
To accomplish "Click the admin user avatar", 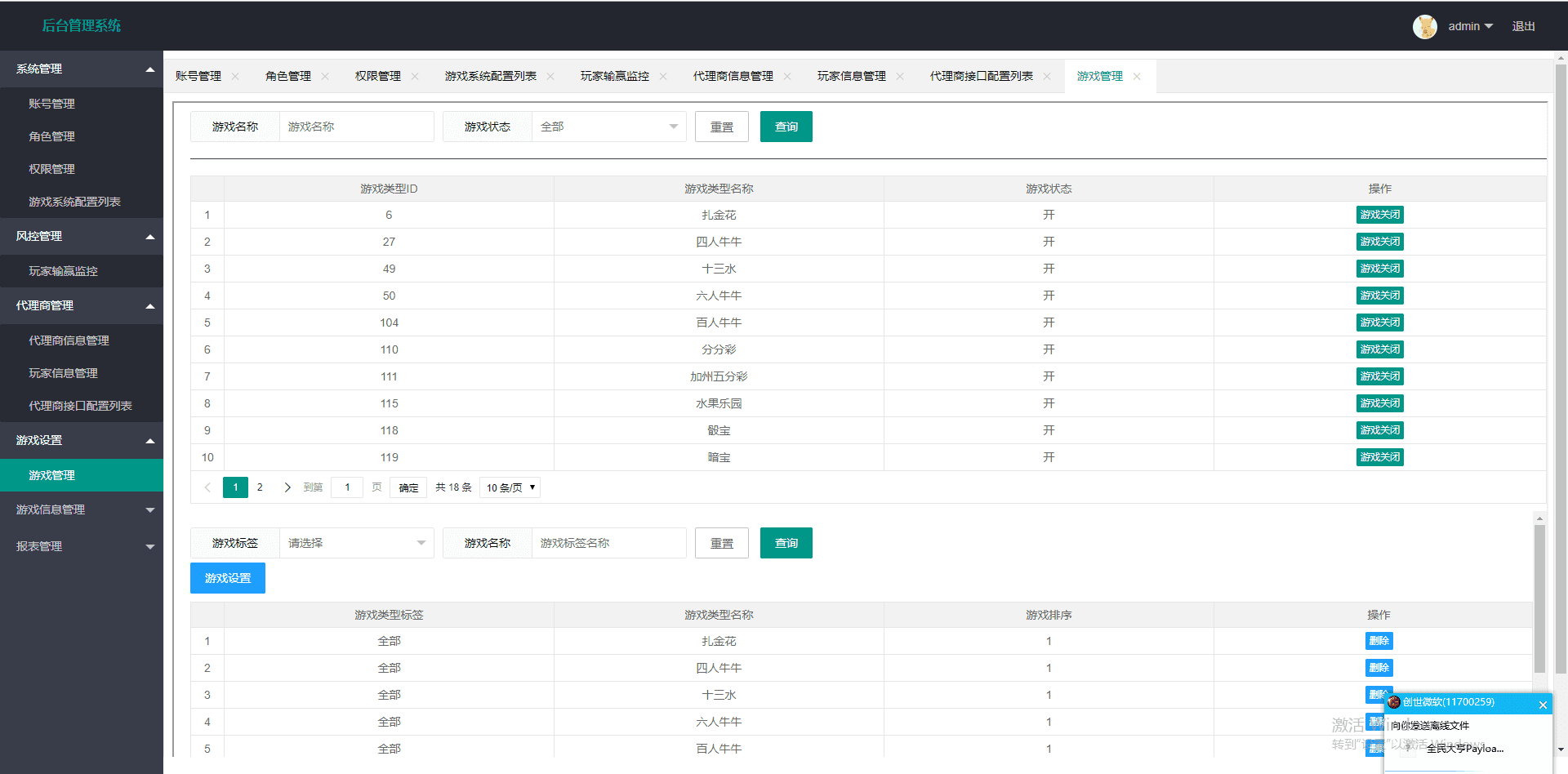I will [1424, 26].
